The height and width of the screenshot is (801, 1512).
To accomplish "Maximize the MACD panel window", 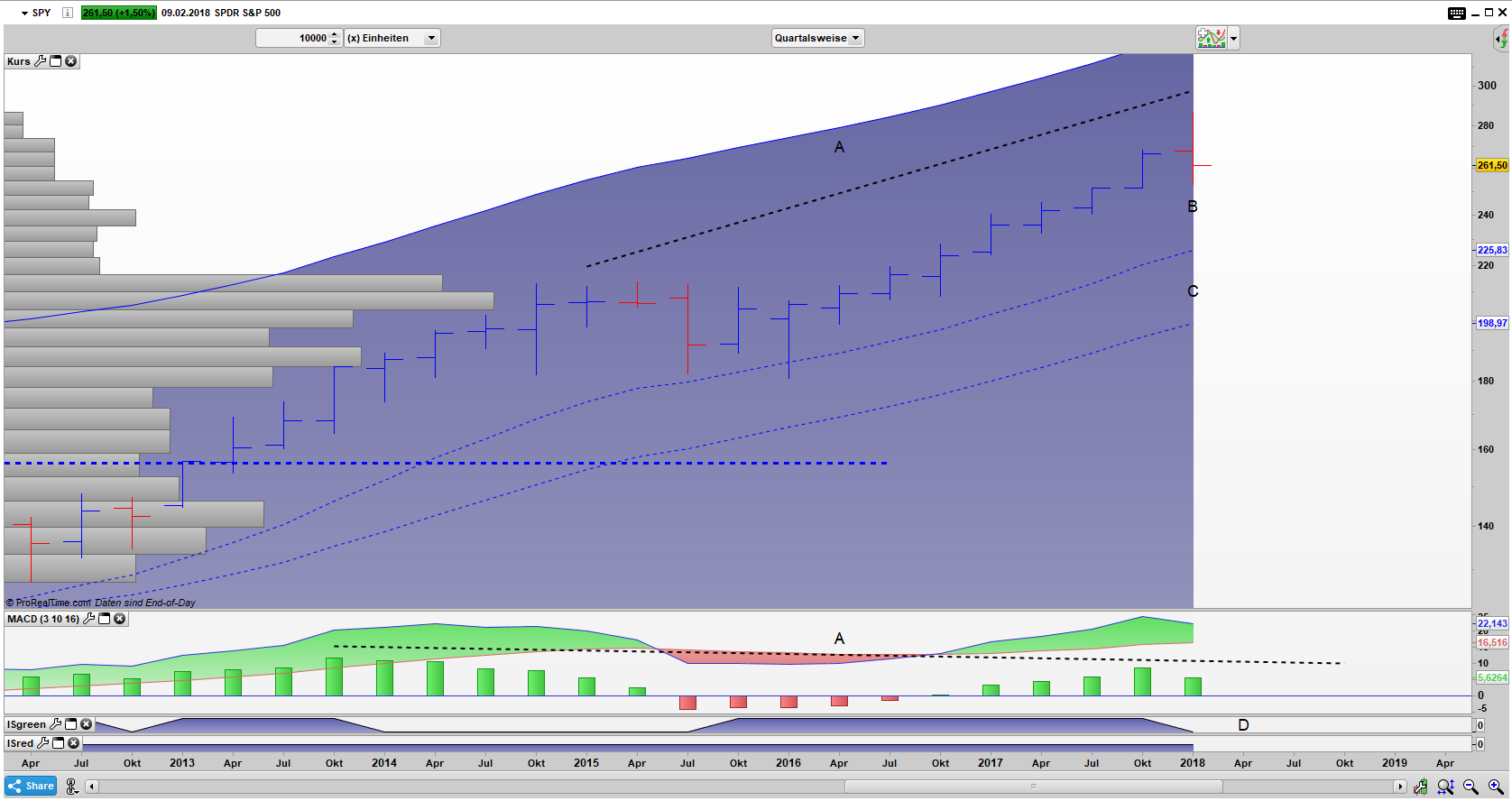I will [105, 619].
